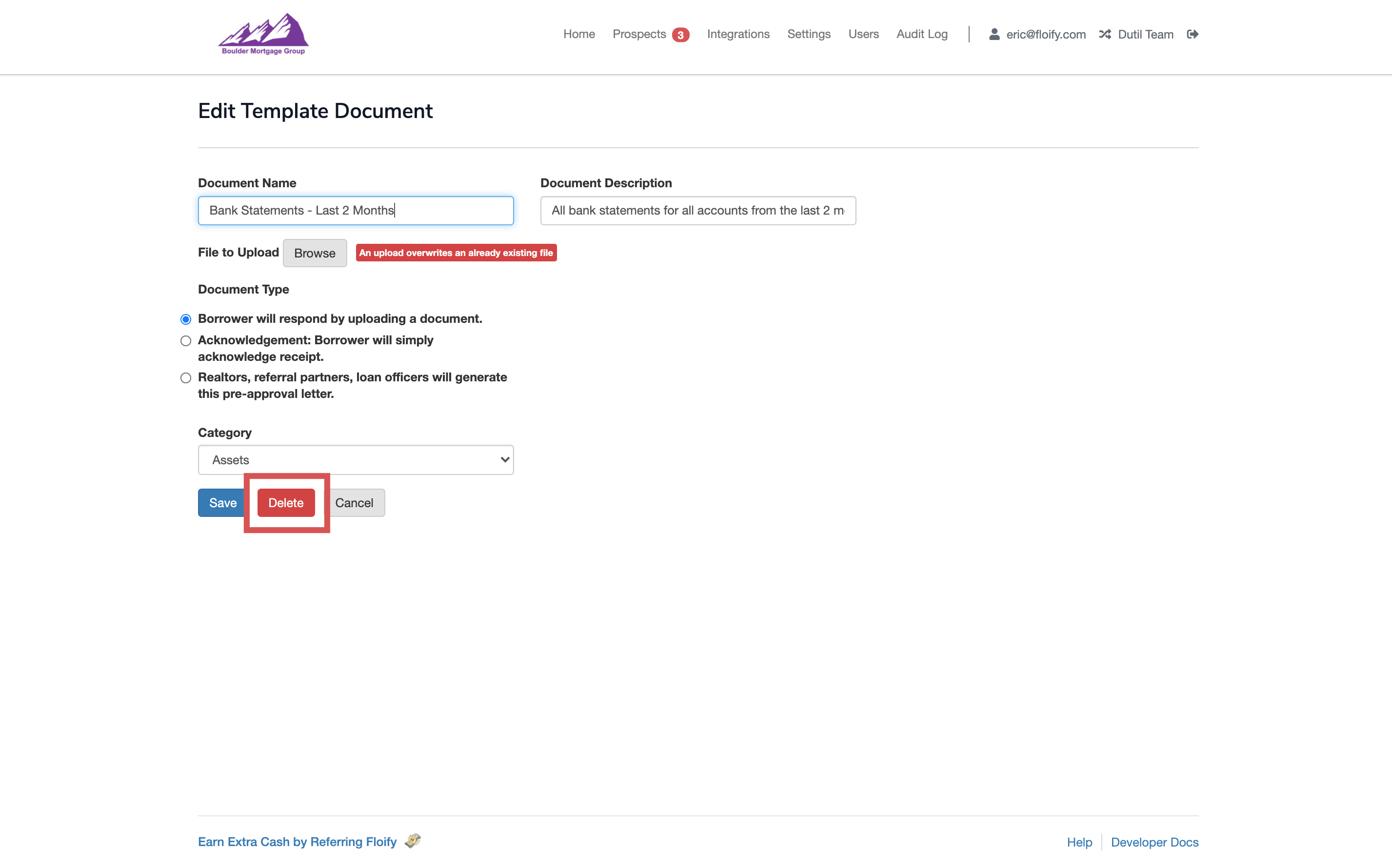1392x868 pixels.
Task: Click the cash icon beside the referral link
Action: pyautogui.click(x=413, y=841)
